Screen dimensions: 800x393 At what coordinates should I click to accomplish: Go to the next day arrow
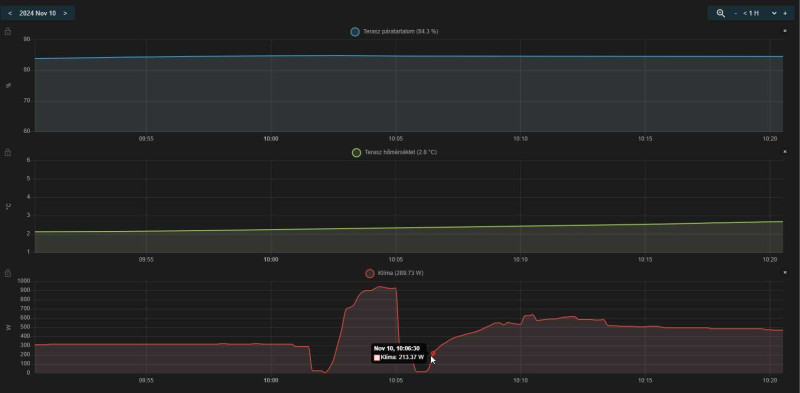(x=65, y=13)
